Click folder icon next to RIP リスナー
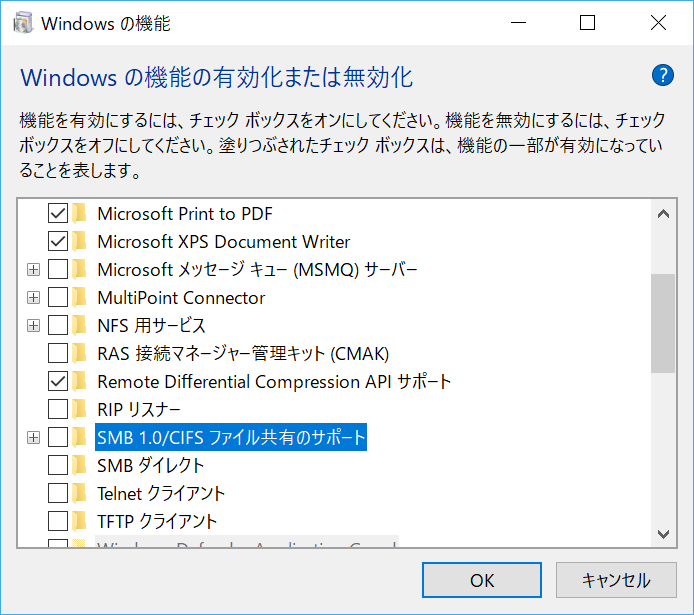Viewport: 694px width, 615px height. (x=79, y=409)
